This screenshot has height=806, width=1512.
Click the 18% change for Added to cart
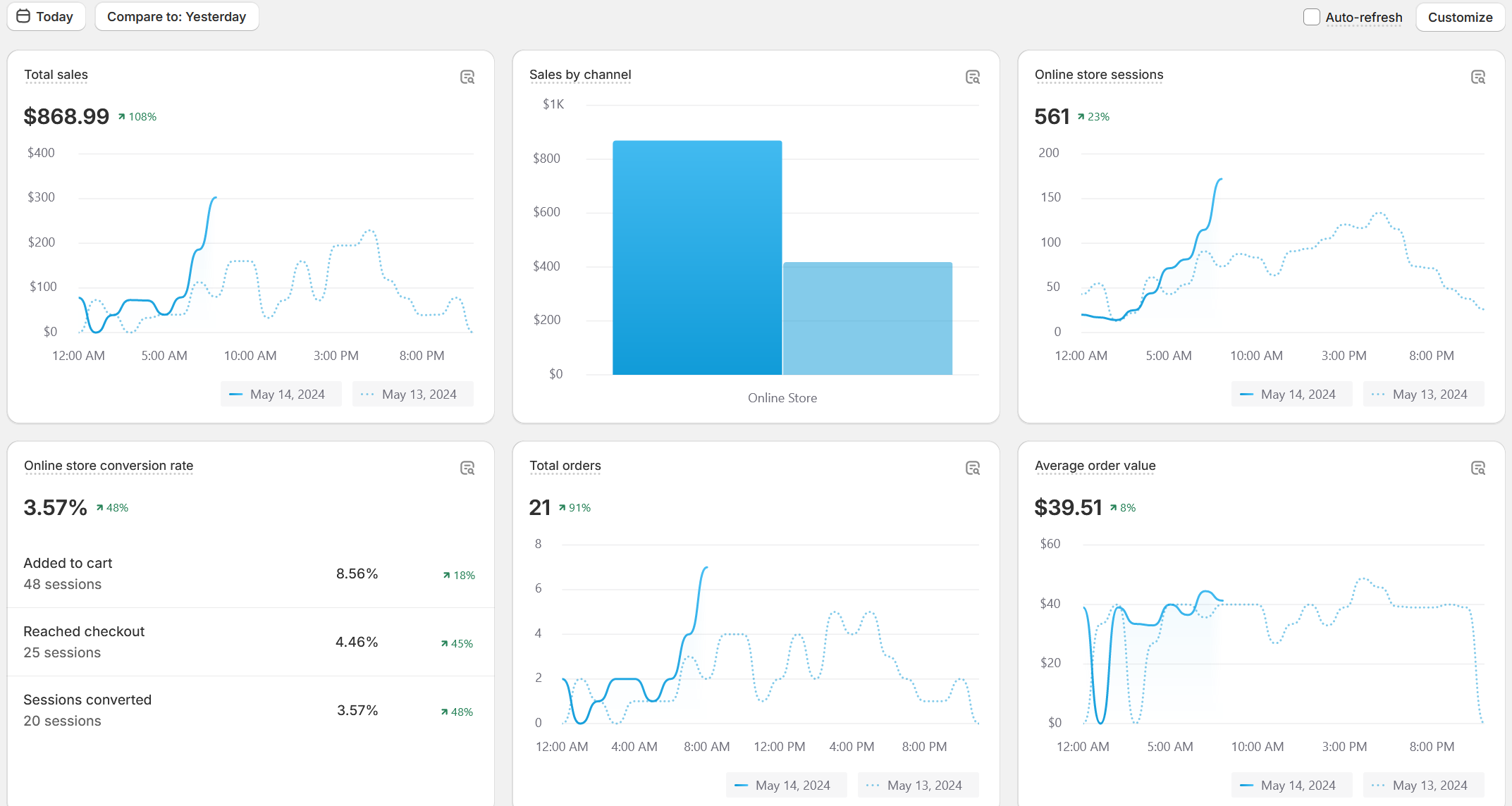pos(459,576)
